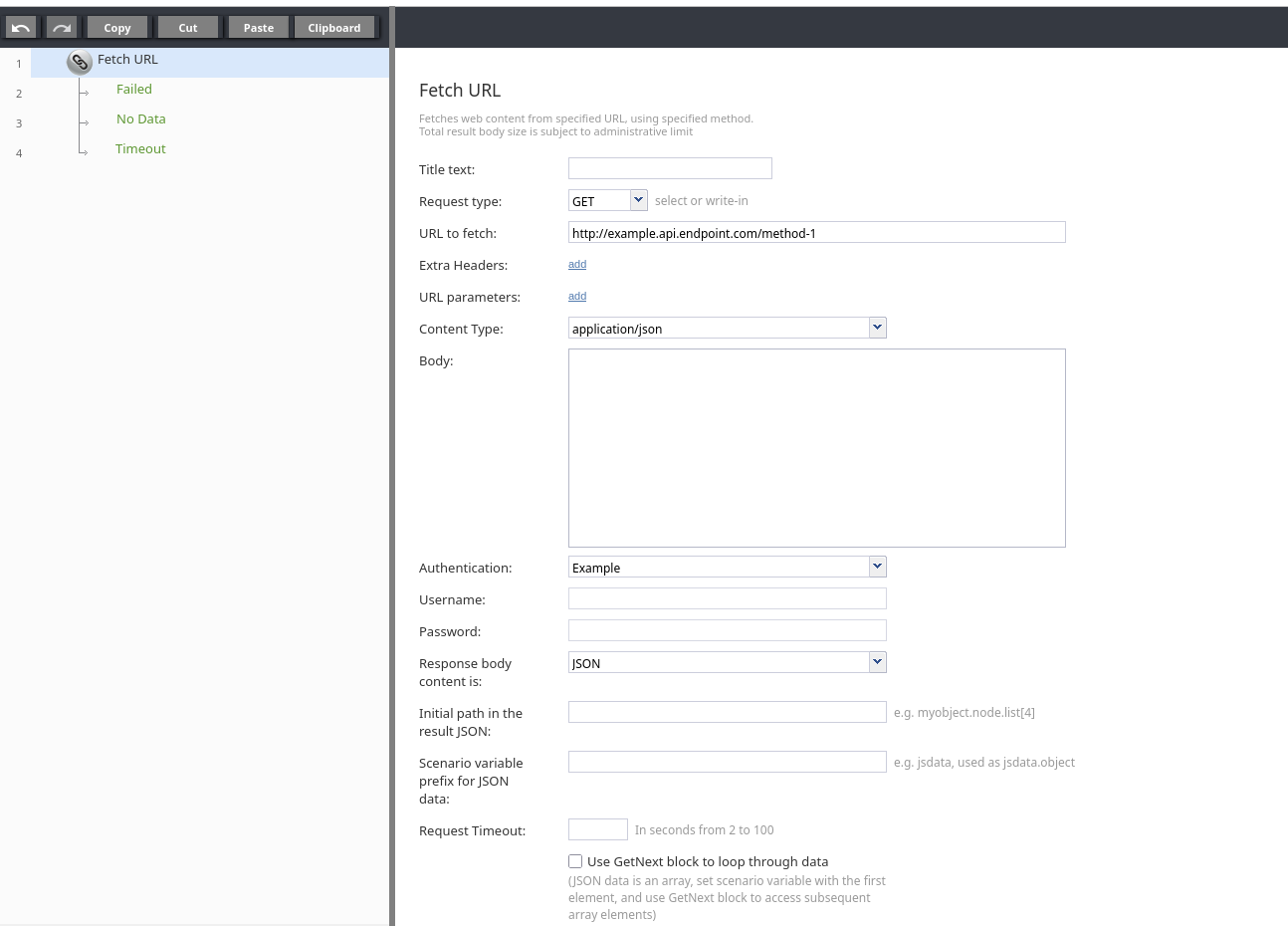
Task: Select the Fetch URL chain-link block icon
Action: point(80,62)
